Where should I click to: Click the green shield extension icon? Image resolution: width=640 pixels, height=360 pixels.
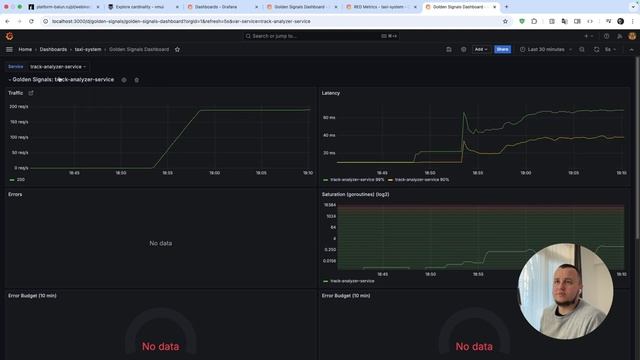click(522, 21)
